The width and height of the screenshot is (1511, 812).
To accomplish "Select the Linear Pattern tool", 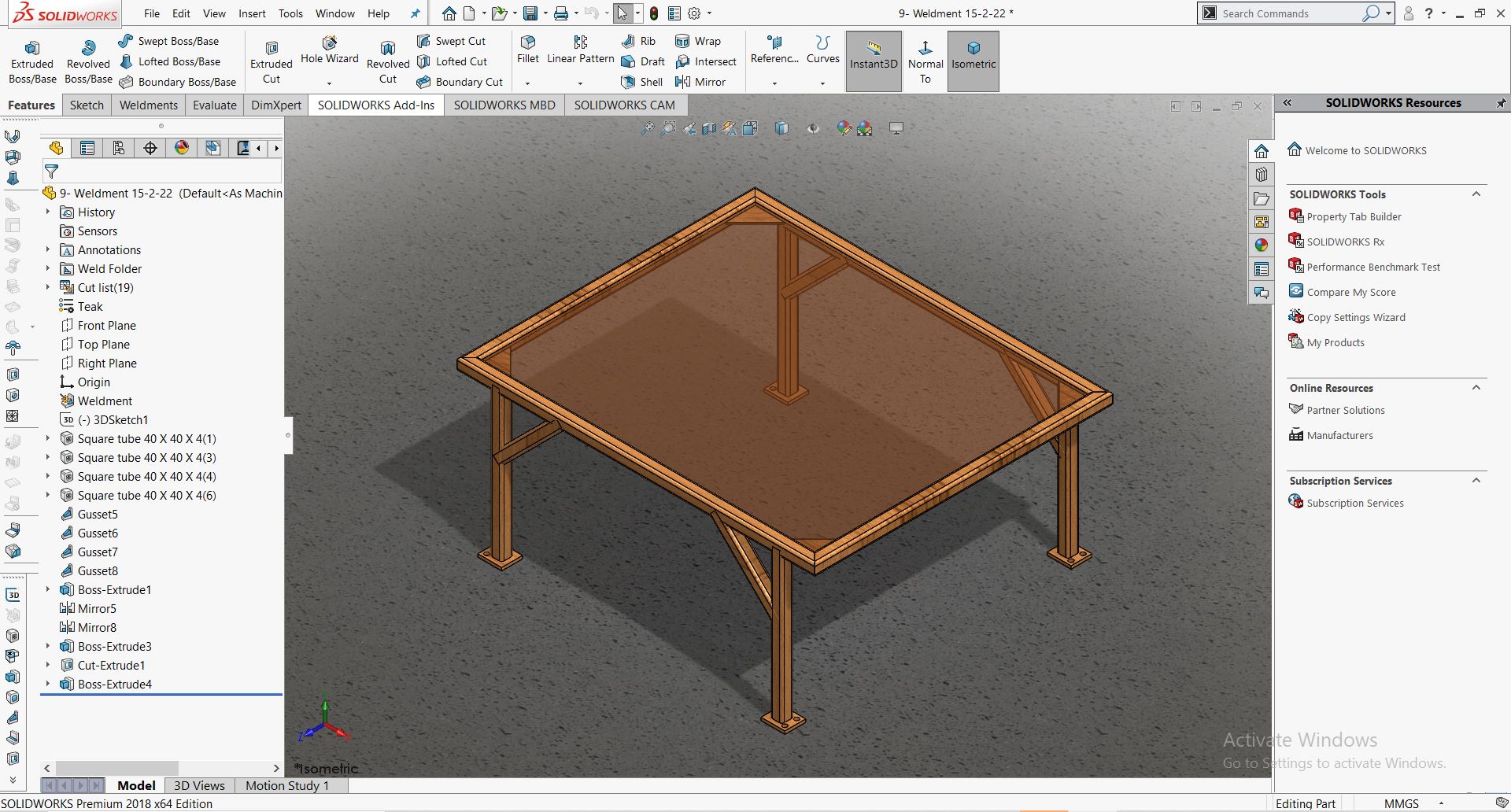I will coord(580,50).
